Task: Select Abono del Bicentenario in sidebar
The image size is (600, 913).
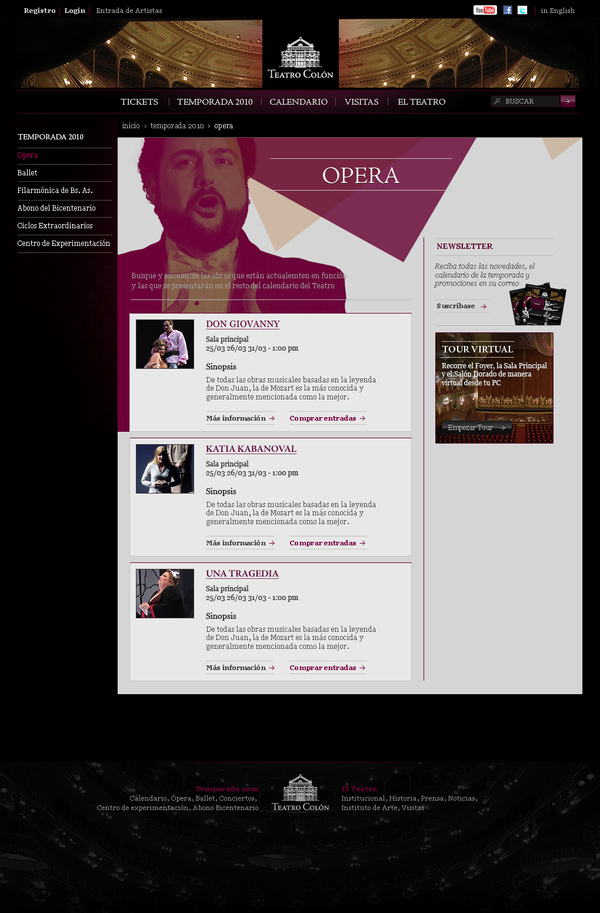Action: click(x=57, y=208)
